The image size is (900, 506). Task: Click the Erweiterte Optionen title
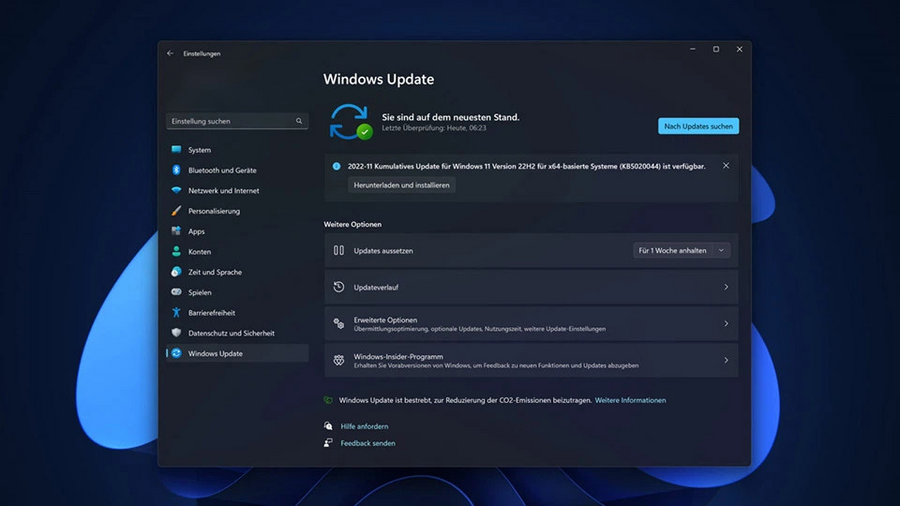pyautogui.click(x=385, y=320)
